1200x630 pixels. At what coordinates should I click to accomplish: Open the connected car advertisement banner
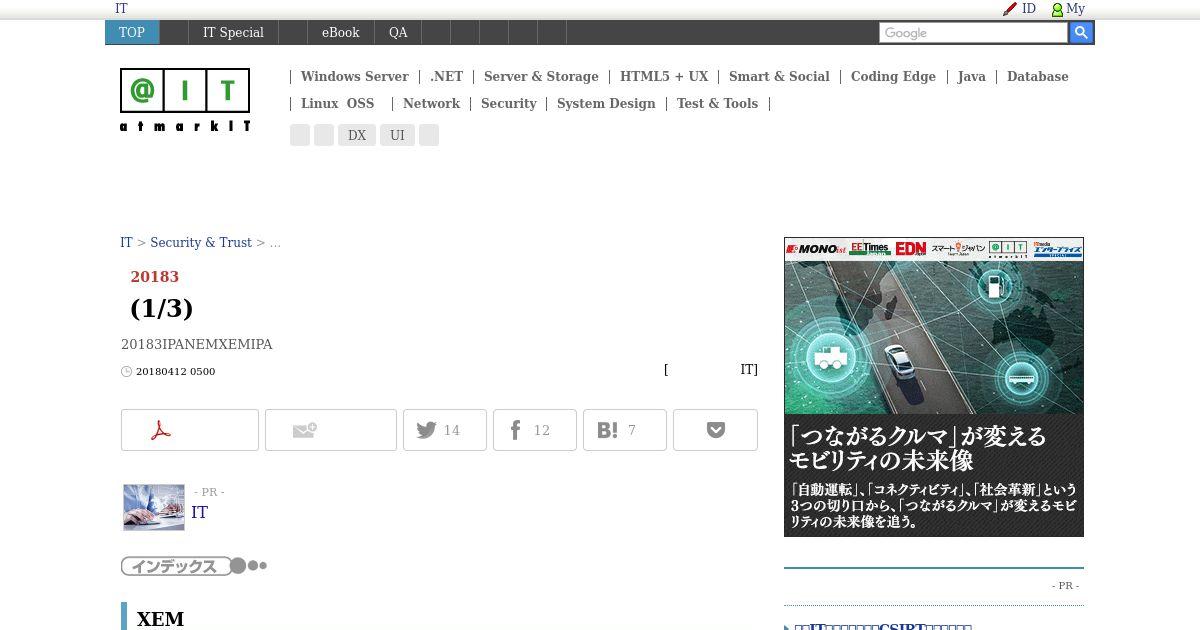coord(934,387)
